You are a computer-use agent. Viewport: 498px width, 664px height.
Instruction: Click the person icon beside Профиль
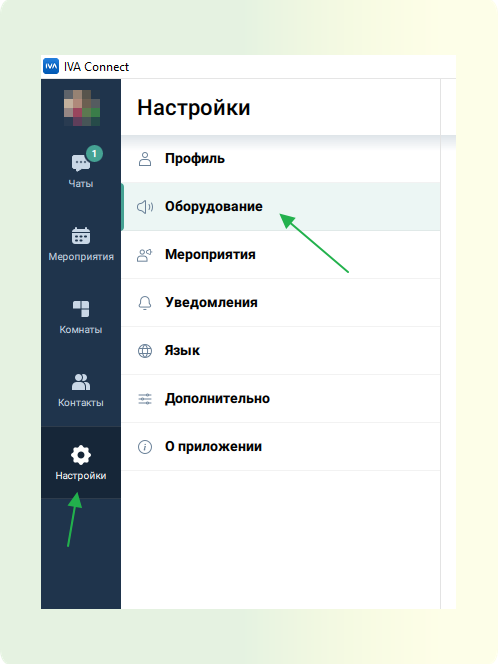coord(145,159)
